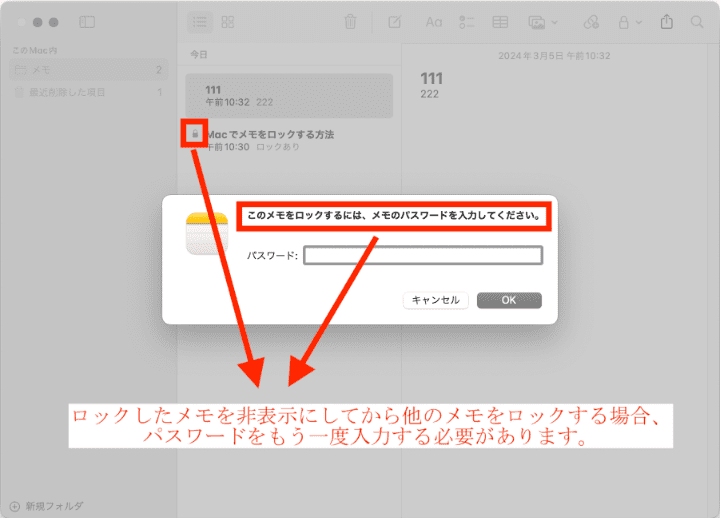Select the note titled 111
Viewport: 720px width, 518px height.
pos(289,96)
